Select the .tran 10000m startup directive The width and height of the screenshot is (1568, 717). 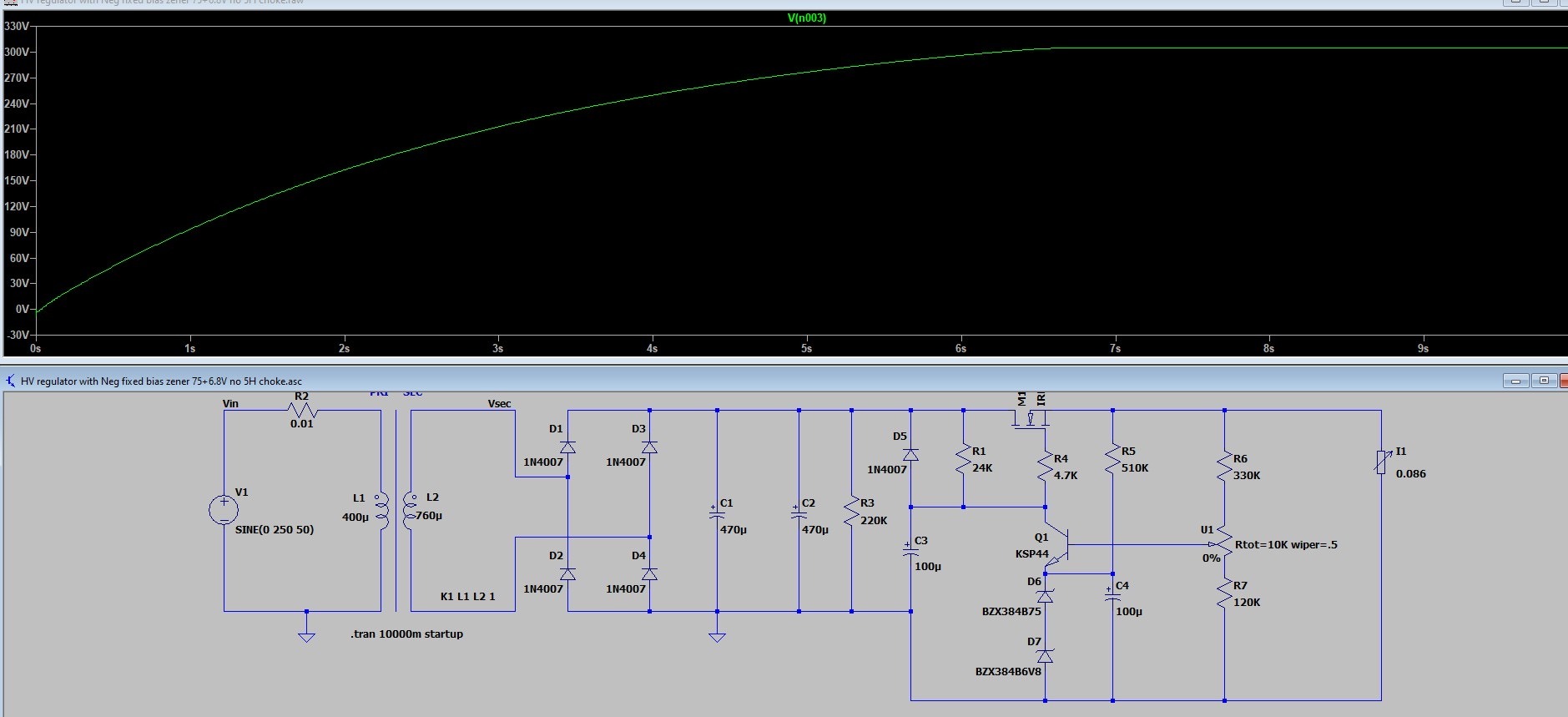tap(406, 634)
